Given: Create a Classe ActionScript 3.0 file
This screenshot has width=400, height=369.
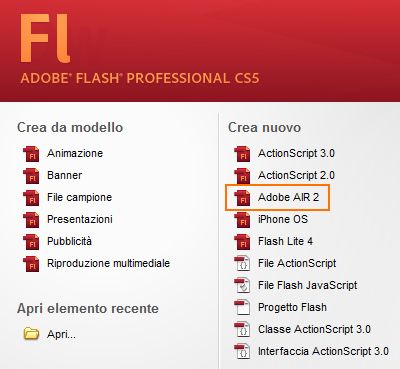Looking at the screenshot, I should tap(314, 329).
